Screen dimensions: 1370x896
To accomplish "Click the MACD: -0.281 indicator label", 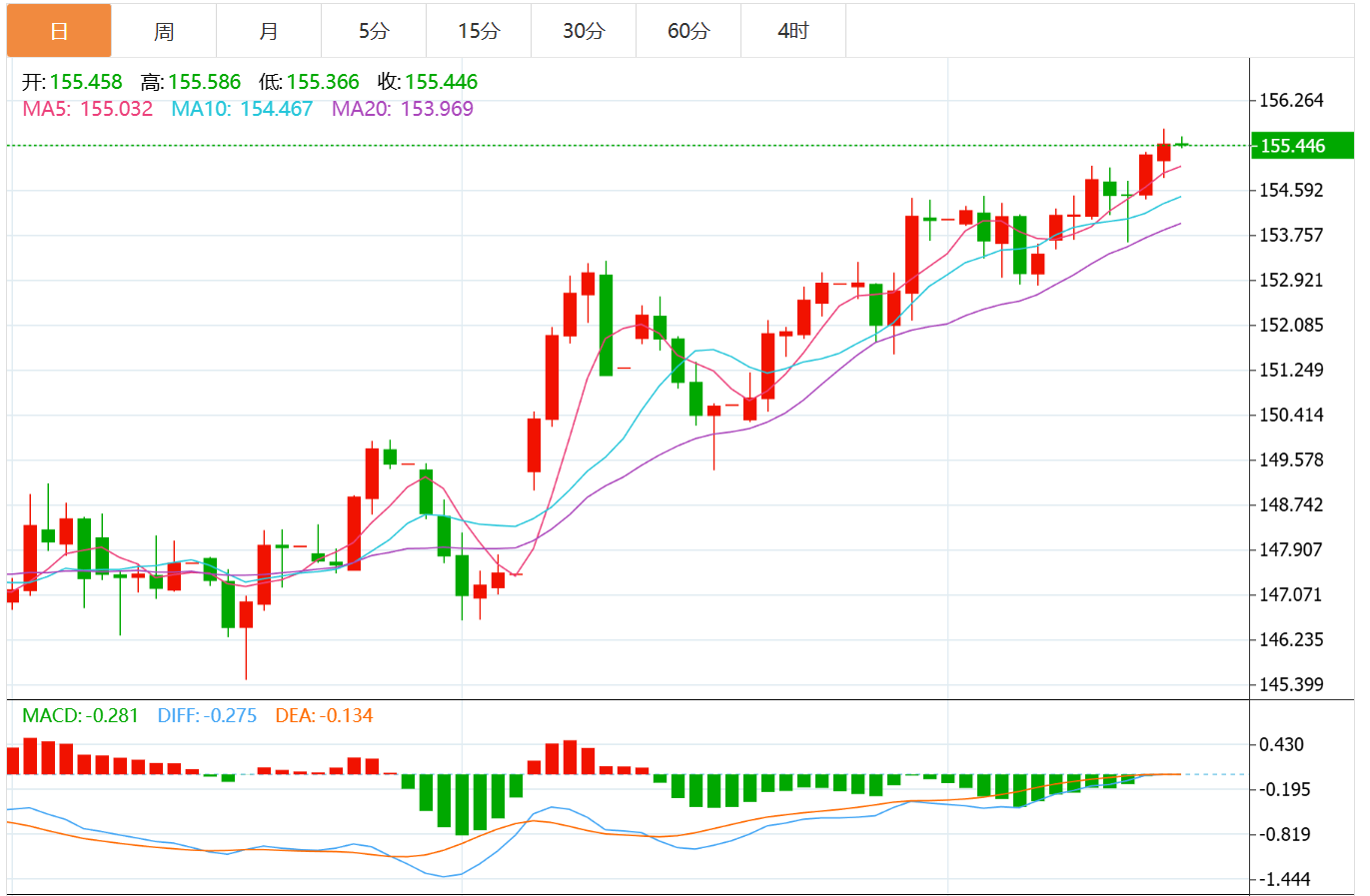I will pos(80,715).
